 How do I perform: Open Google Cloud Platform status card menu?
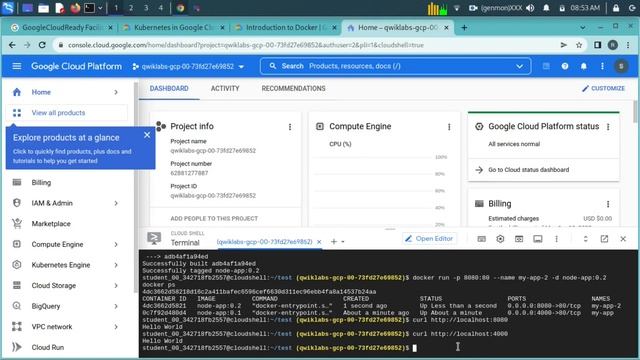tap(608, 127)
